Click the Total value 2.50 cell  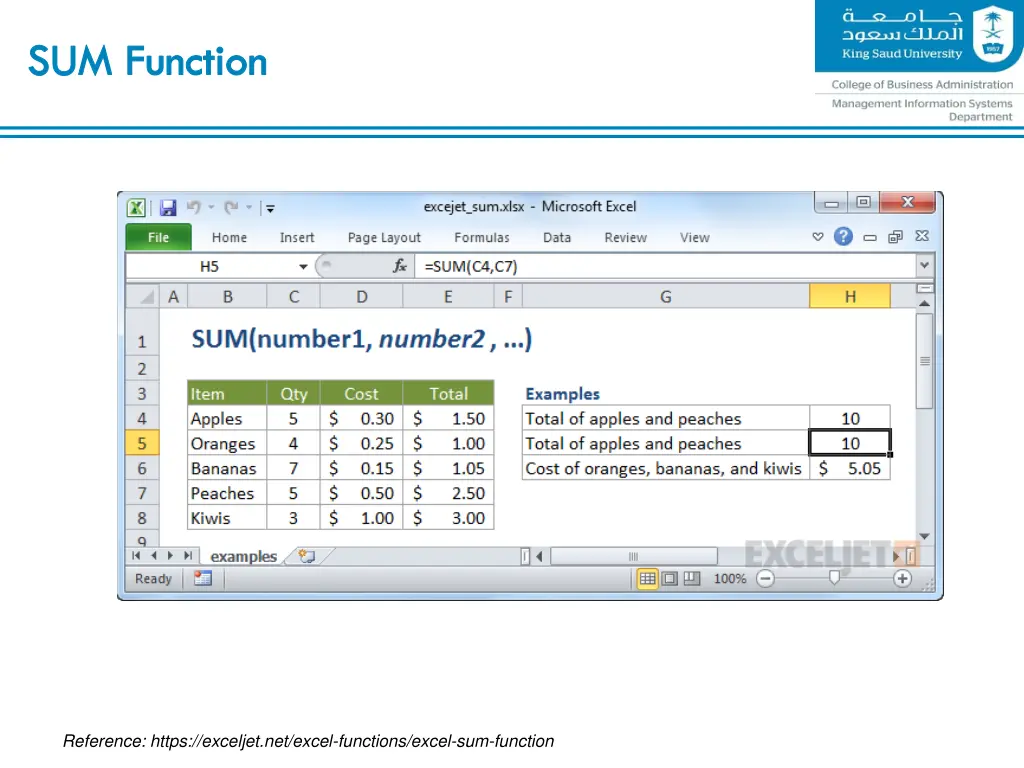coord(448,493)
